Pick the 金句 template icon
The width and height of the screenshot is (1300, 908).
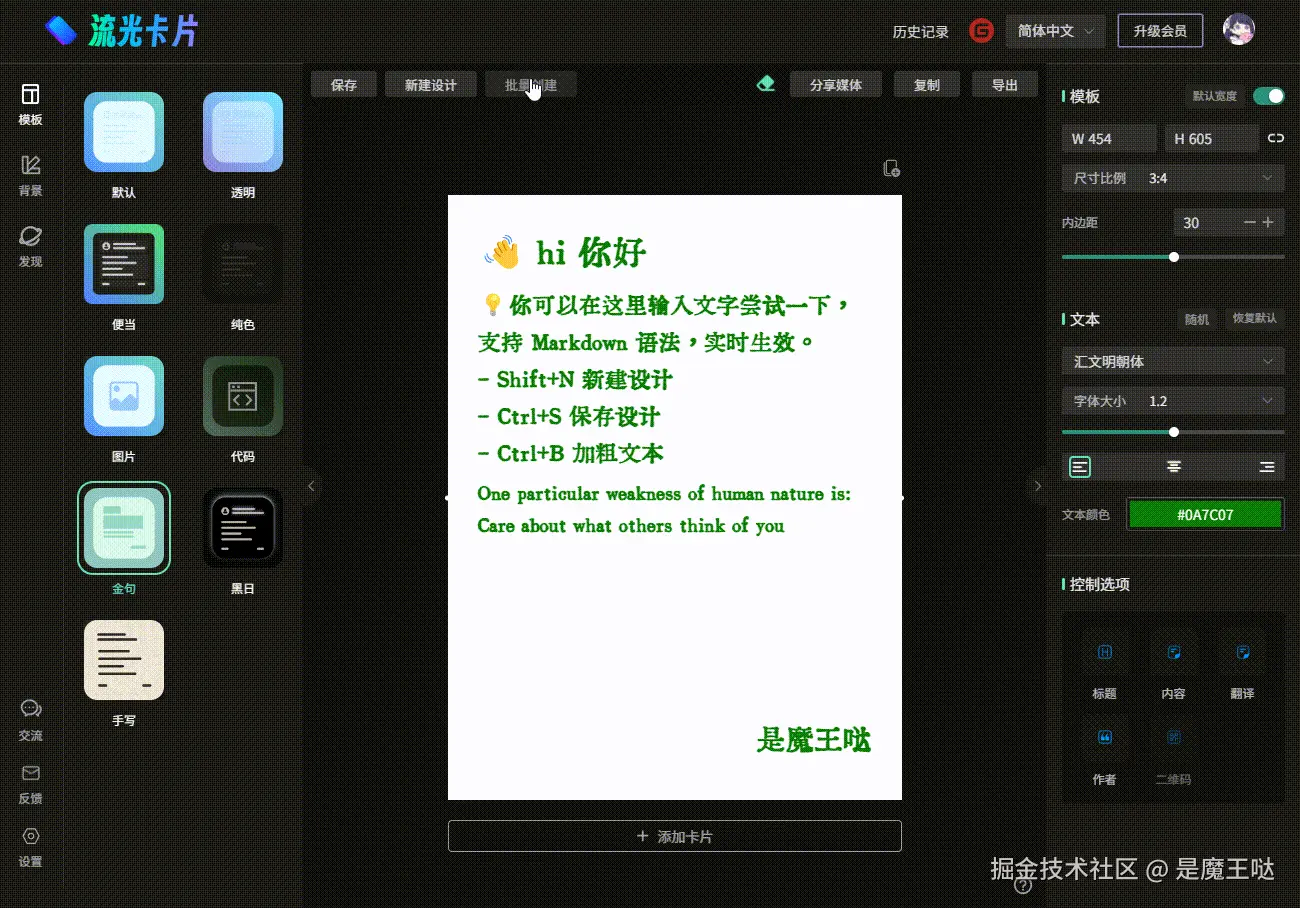click(x=124, y=528)
